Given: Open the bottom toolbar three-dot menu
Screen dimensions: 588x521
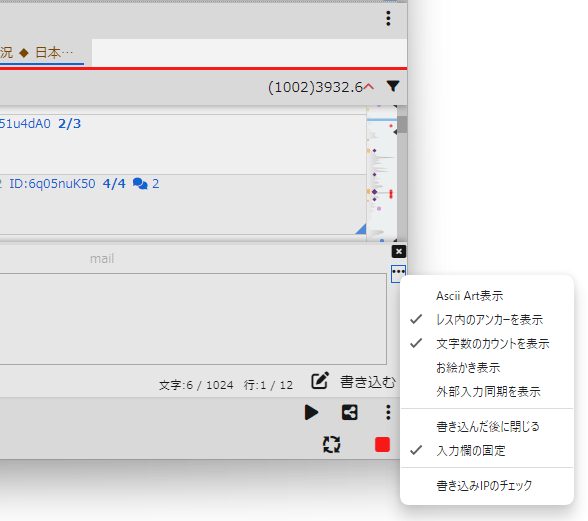Looking at the screenshot, I should coord(388,412).
